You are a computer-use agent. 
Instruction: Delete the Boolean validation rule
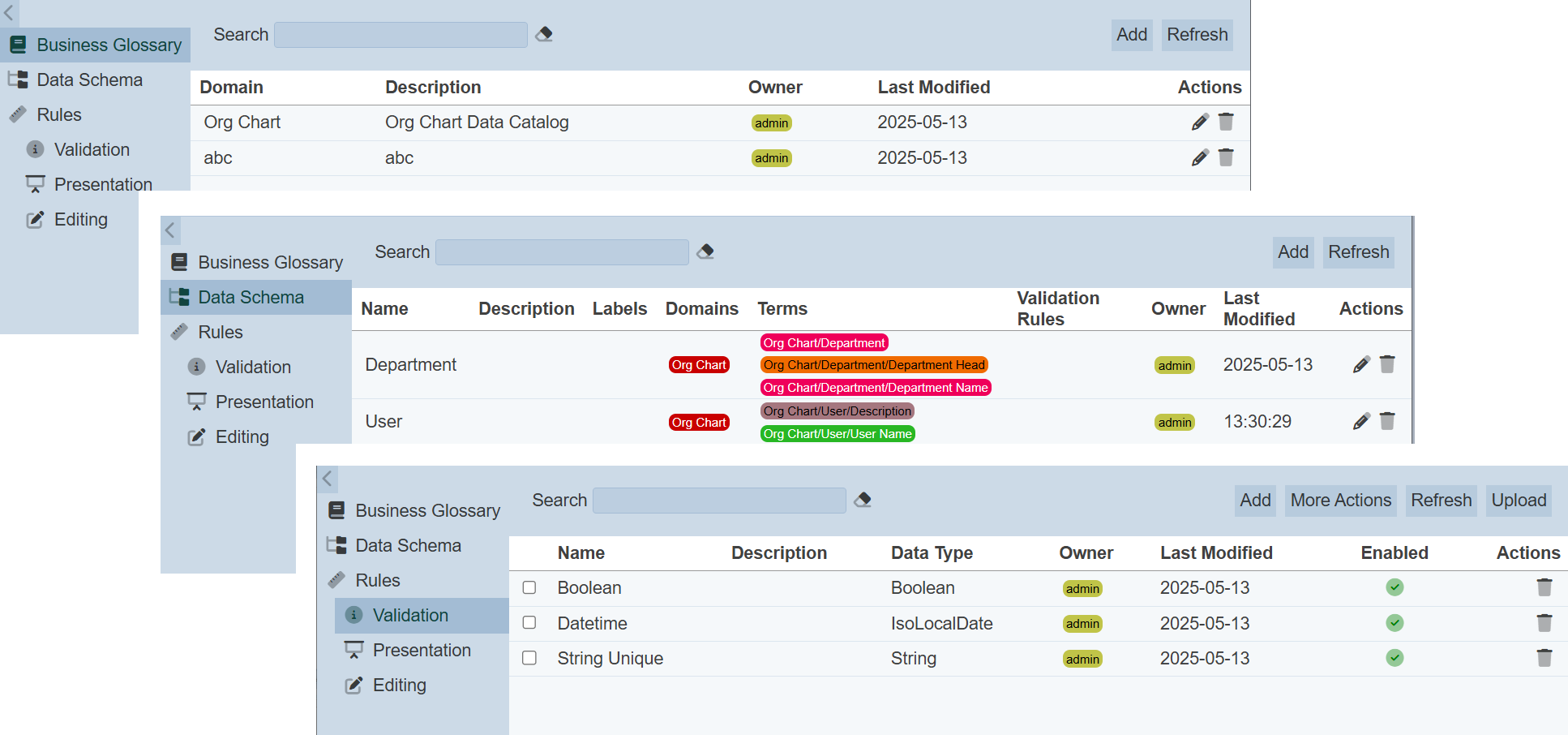coord(1544,587)
